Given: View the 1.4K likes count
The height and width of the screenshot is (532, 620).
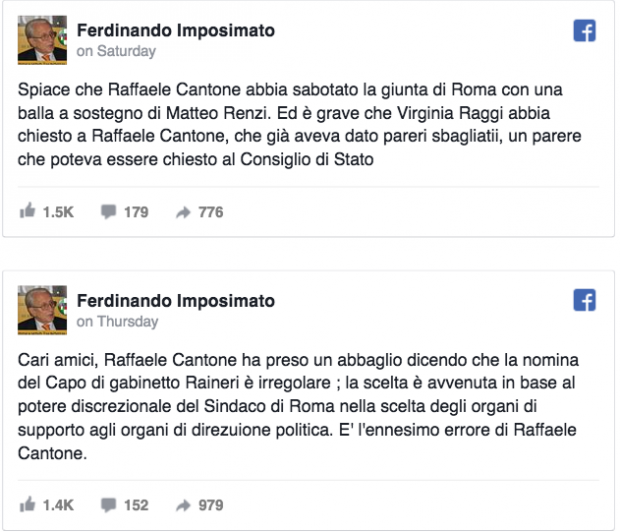Looking at the screenshot, I should [x=60, y=506].
